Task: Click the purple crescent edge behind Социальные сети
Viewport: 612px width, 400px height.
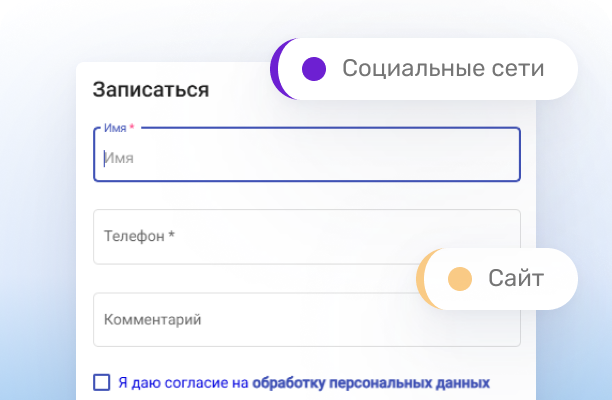Action: tap(276, 70)
